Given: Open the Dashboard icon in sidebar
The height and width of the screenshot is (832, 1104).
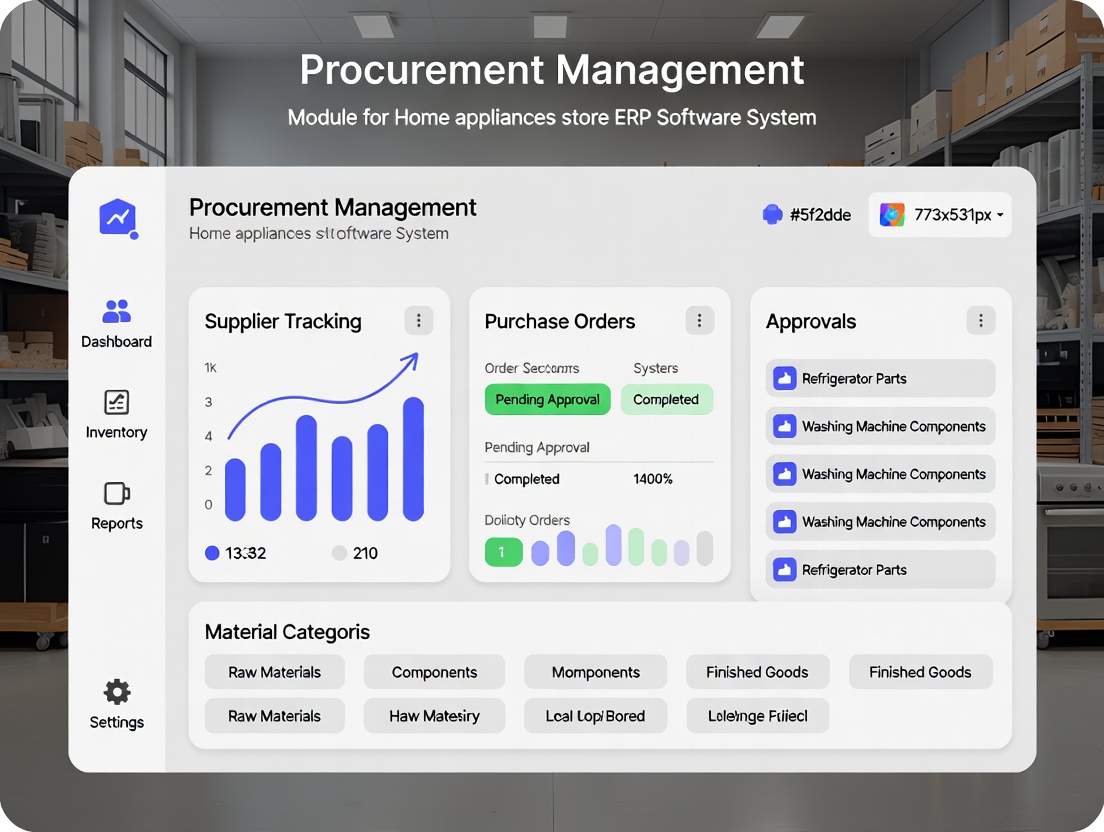Looking at the screenshot, I should (117, 311).
